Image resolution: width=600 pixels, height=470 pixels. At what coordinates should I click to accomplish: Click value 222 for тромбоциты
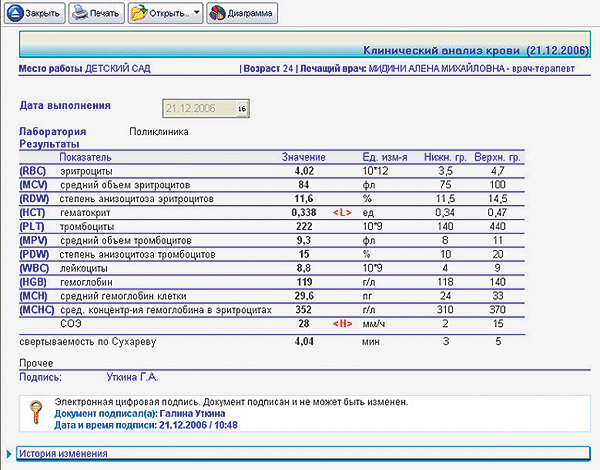pos(304,227)
